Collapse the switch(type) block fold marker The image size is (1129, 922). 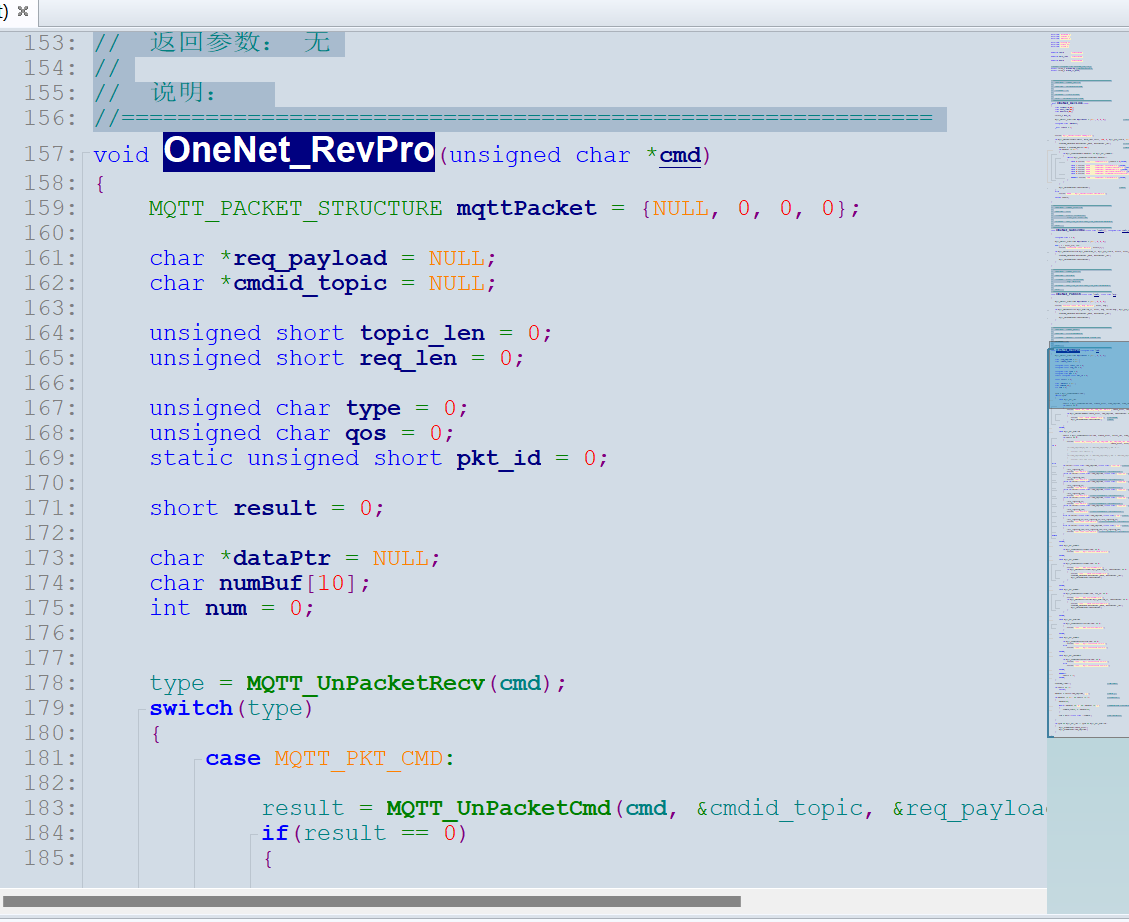click(141, 709)
